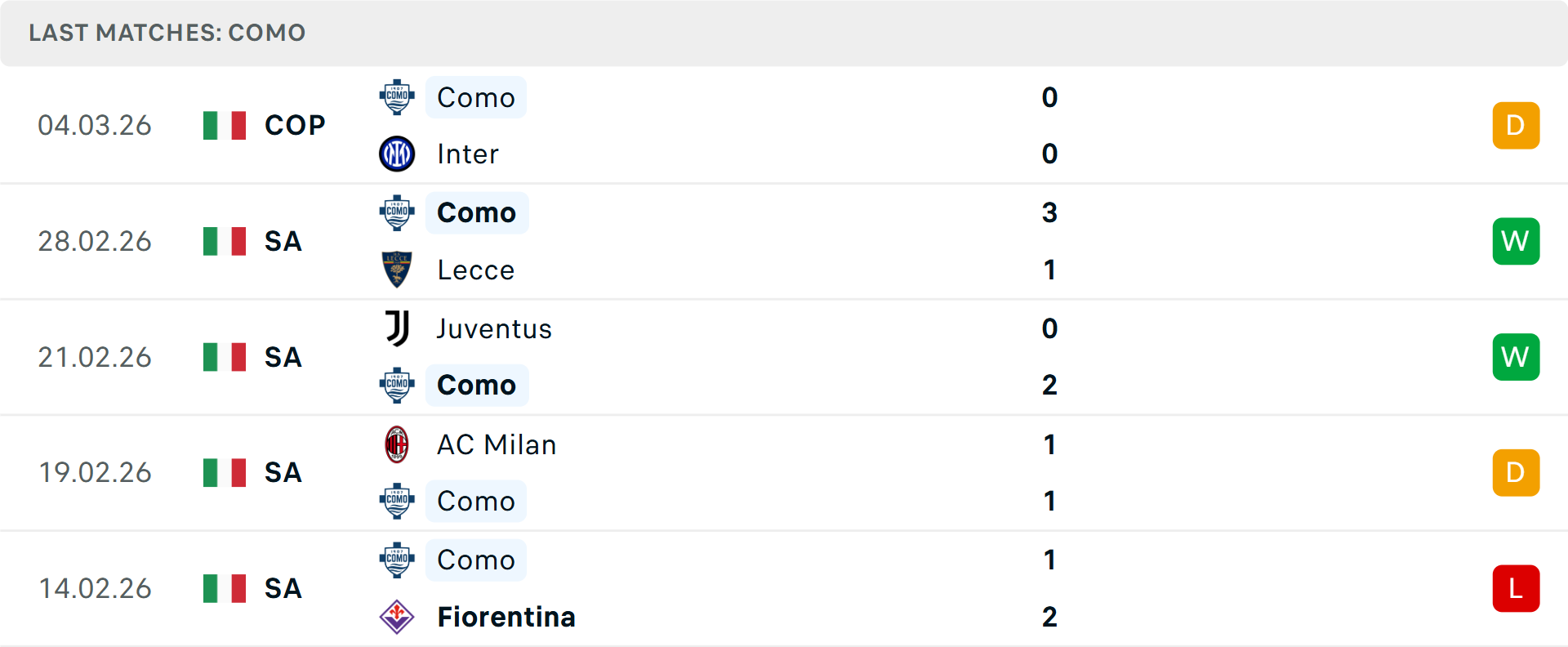Click Italy flag beside COP competition

225,125
